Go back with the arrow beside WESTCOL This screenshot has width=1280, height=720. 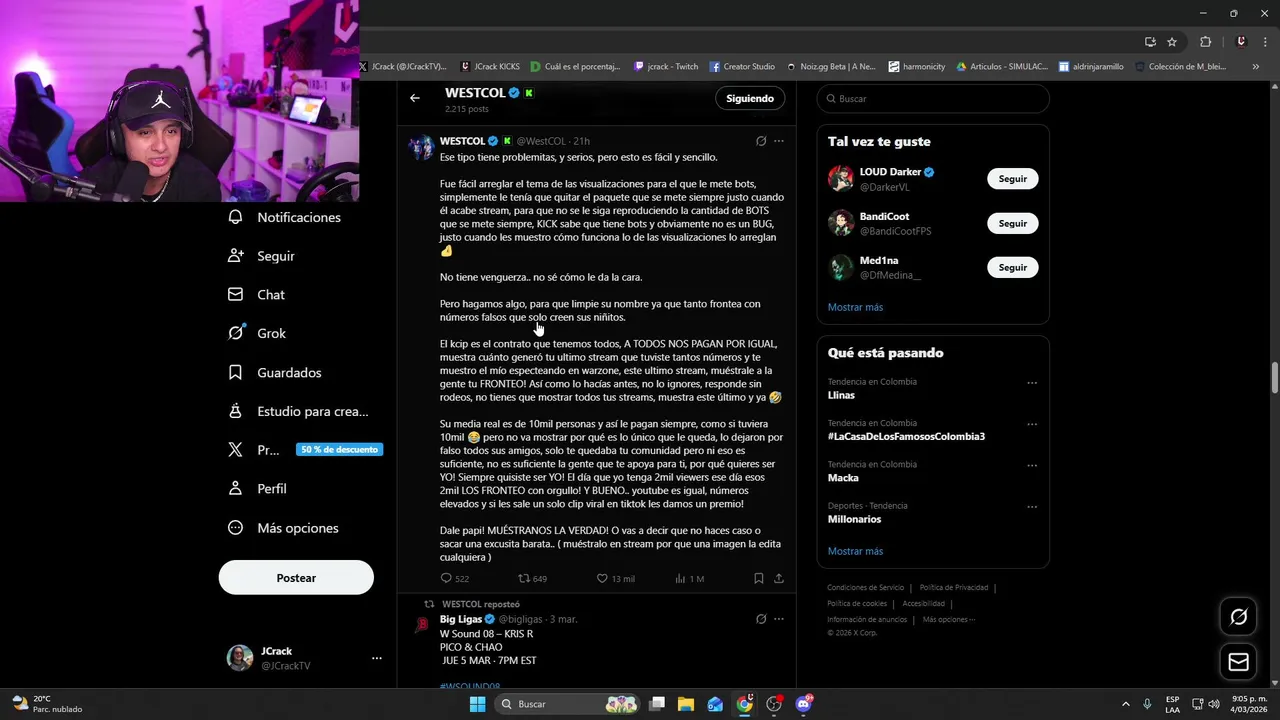click(x=415, y=98)
